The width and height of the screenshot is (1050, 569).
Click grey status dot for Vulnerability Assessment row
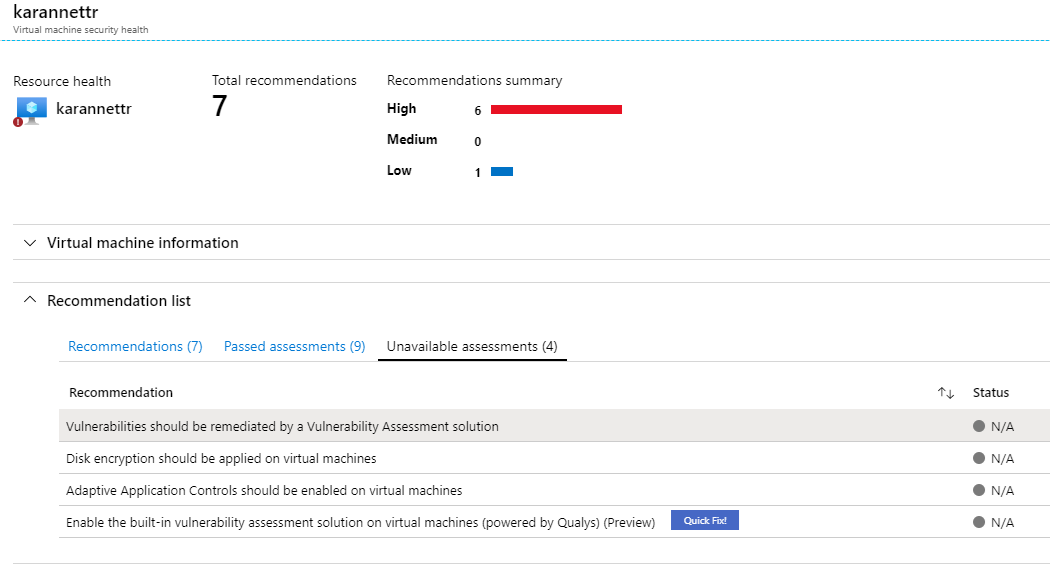979,426
